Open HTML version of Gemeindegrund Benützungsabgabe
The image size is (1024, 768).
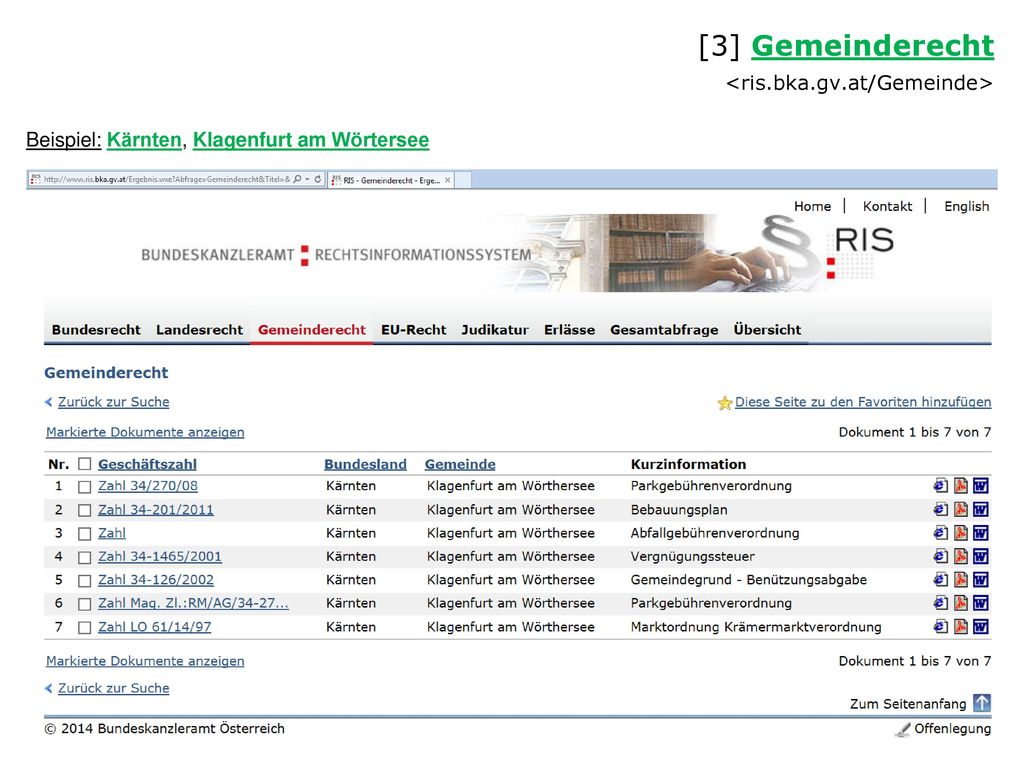pyautogui.click(x=940, y=579)
